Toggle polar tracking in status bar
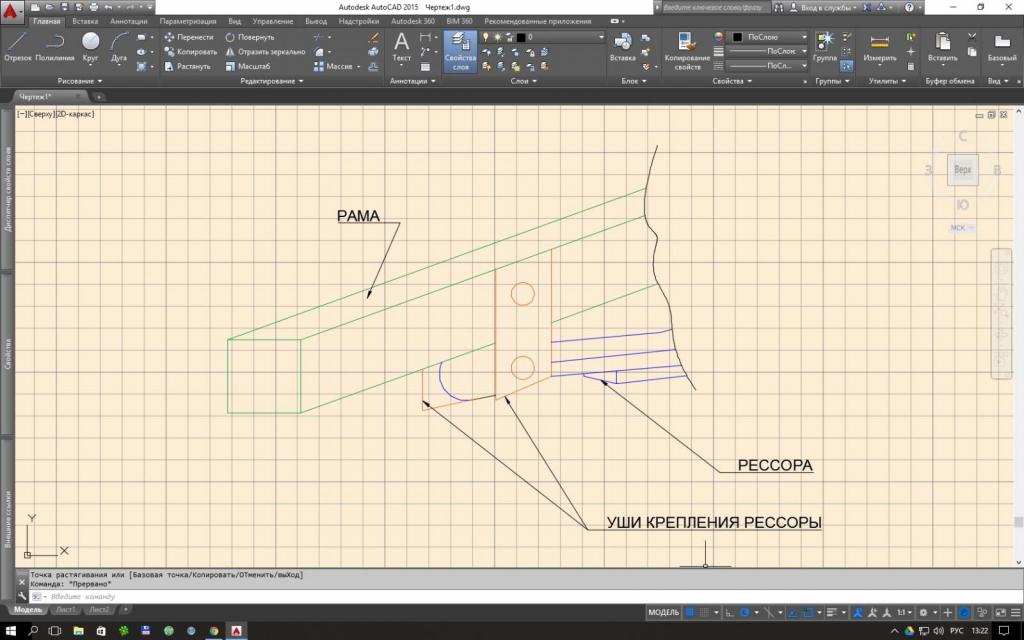The height and width of the screenshot is (640, 1024). point(745,612)
